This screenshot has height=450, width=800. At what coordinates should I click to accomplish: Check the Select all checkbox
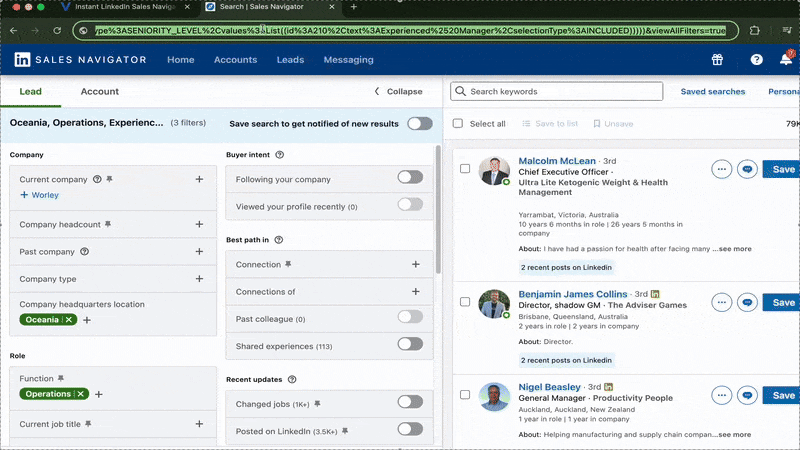tap(458, 123)
